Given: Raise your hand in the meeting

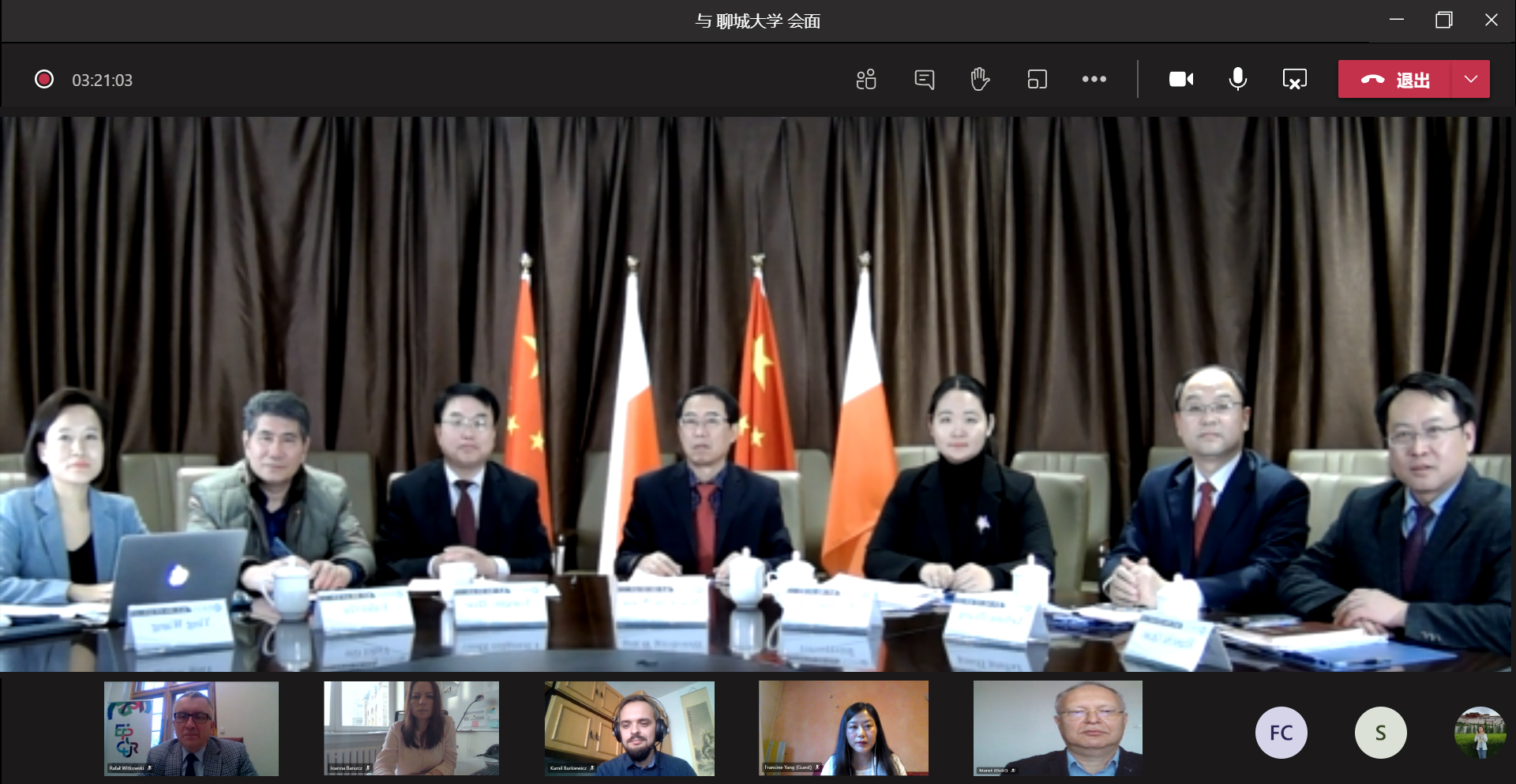Looking at the screenshot, I should (x=980, y=79).
